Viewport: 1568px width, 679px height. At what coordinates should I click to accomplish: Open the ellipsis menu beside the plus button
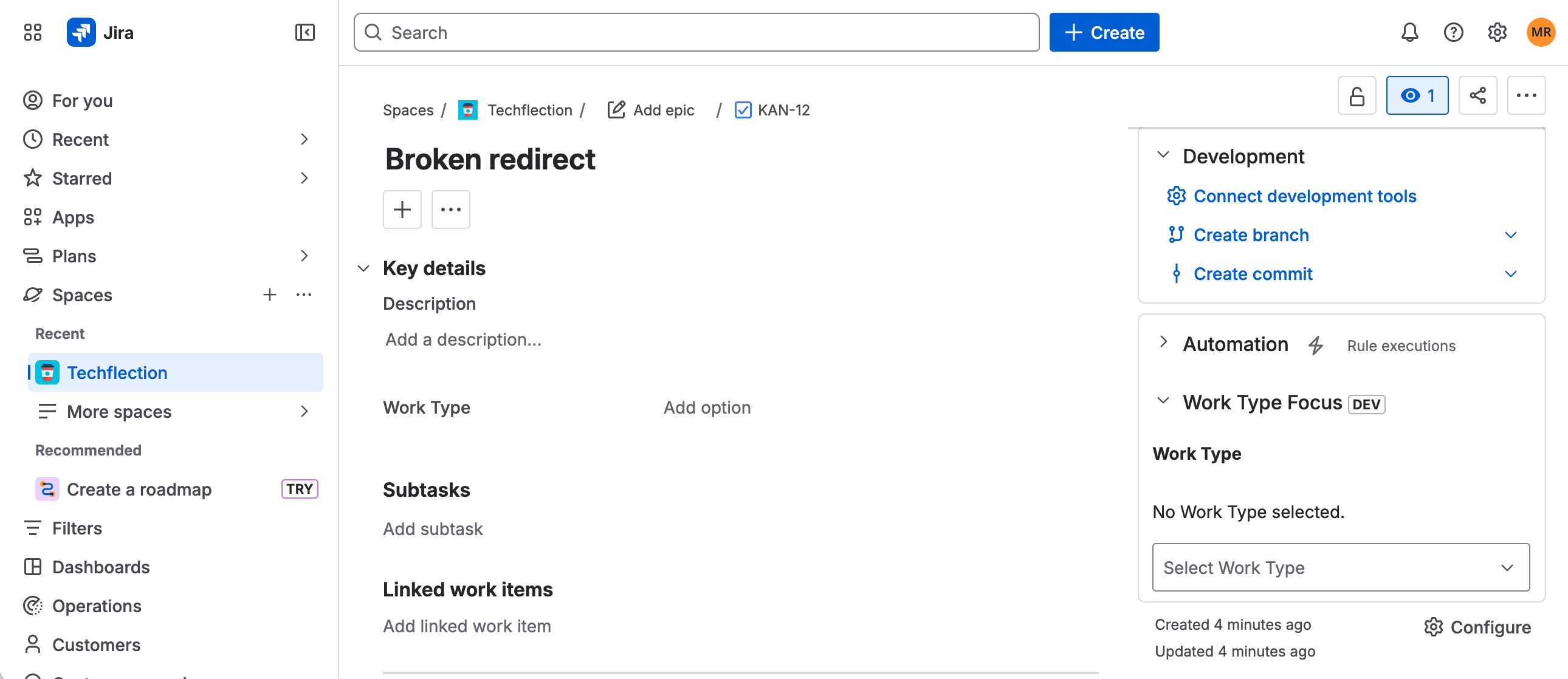(450, 210)
